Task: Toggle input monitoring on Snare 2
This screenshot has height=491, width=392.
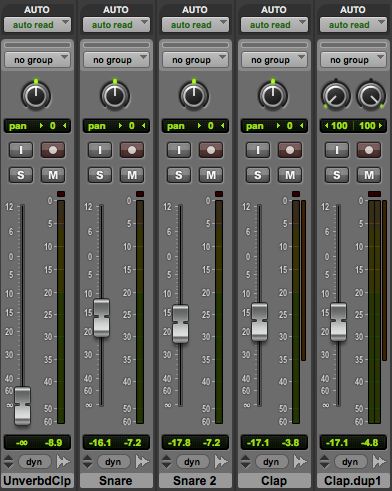Action: click(x=179, y=150)
